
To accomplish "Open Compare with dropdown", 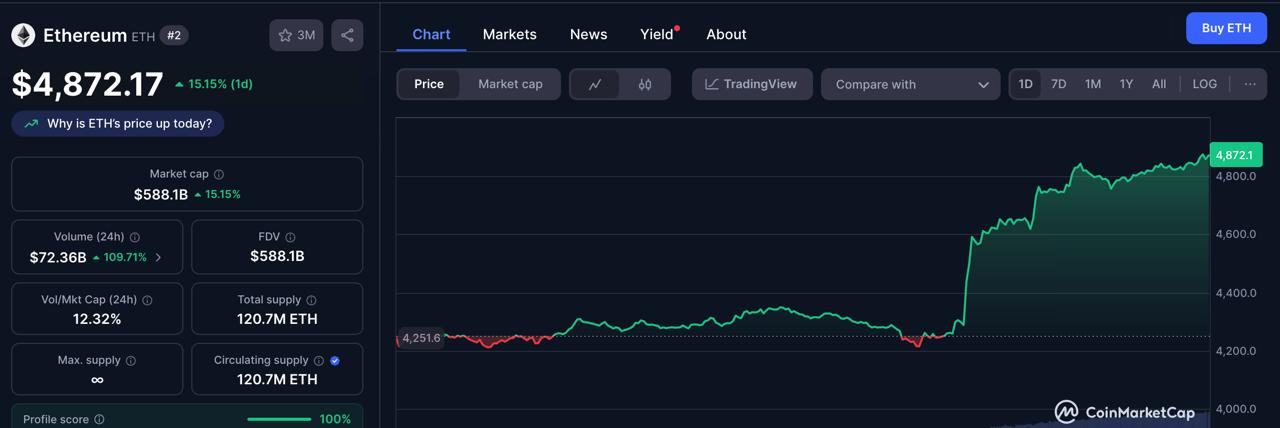I will [x=911, y=84].
